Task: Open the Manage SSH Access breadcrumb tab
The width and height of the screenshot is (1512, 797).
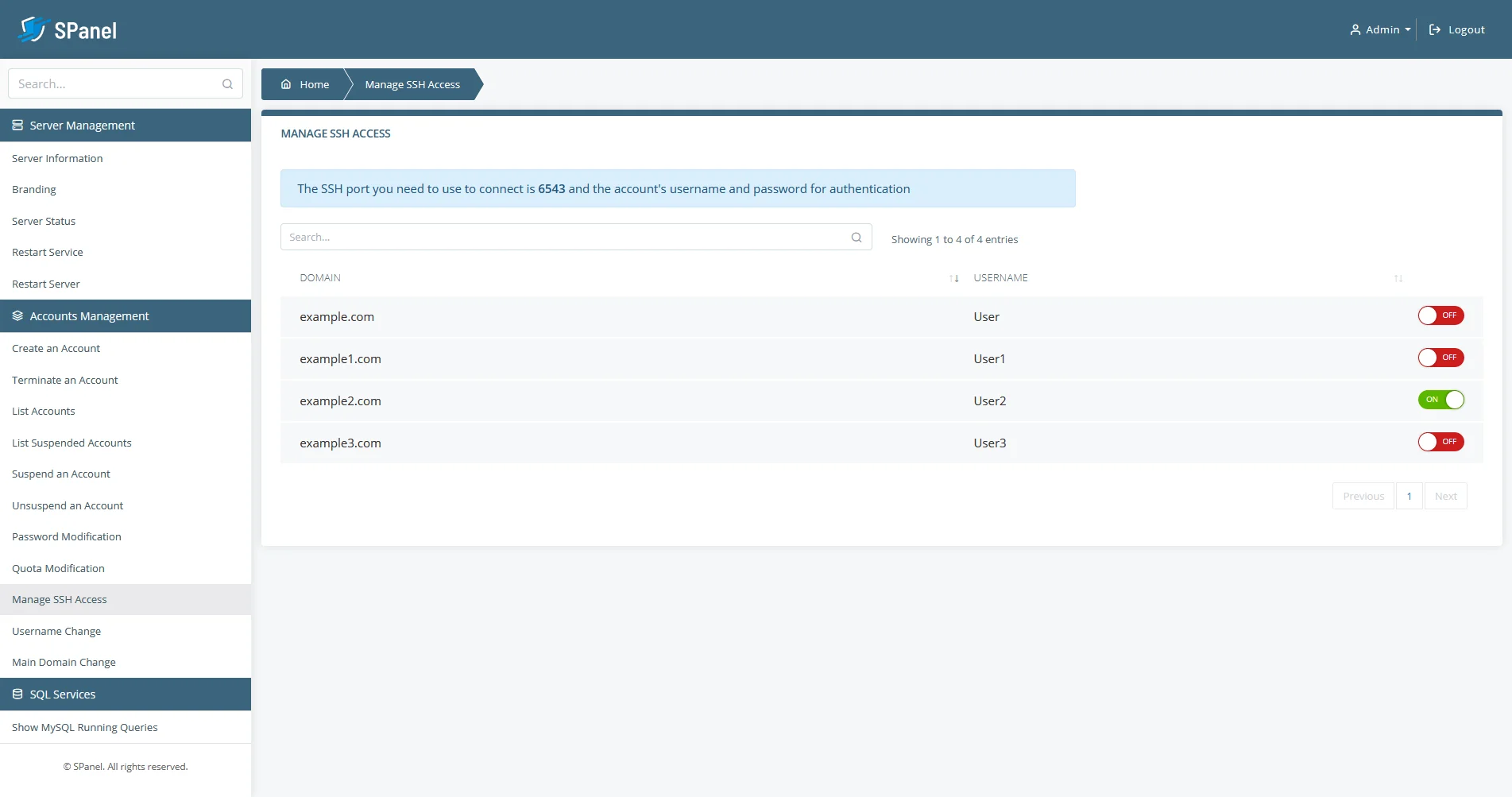Action: [412, 84]
